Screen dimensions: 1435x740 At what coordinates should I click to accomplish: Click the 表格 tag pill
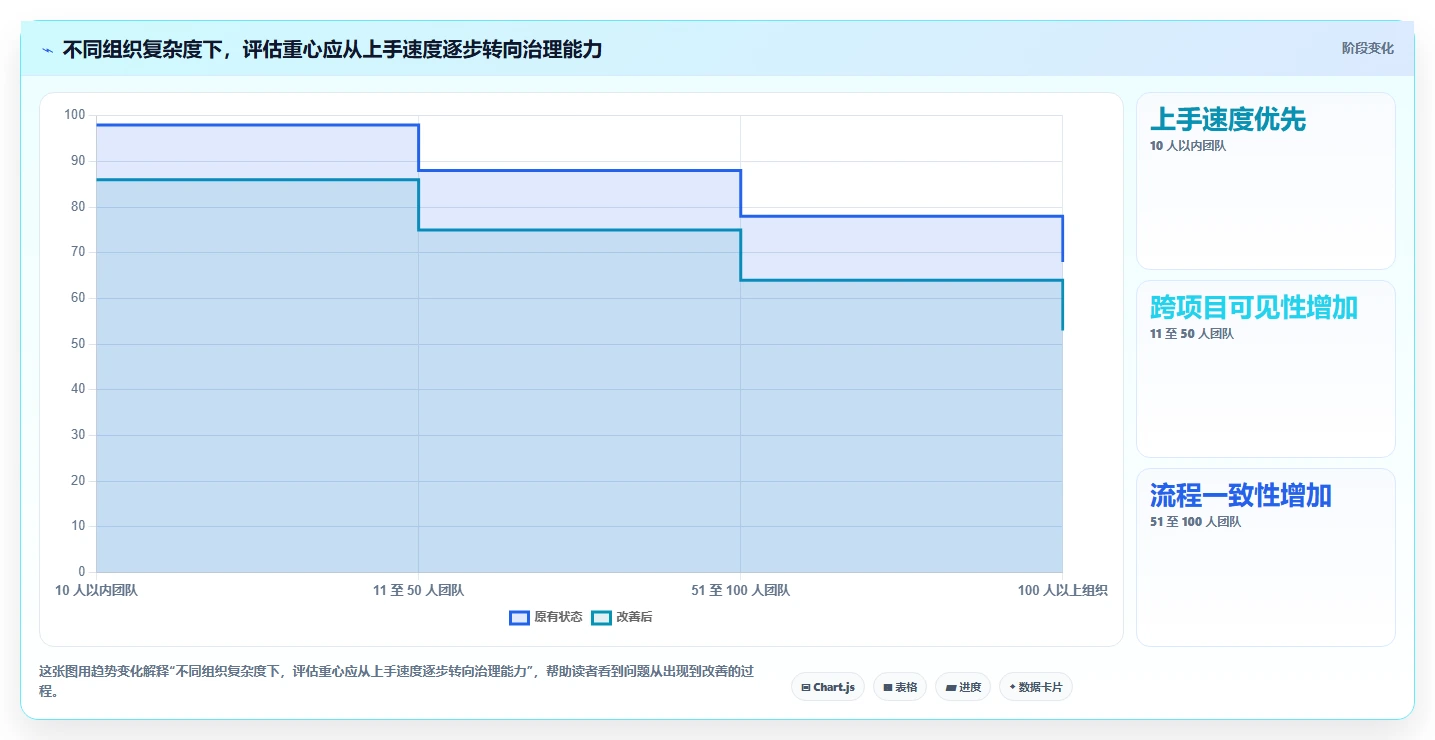point(900,687)
